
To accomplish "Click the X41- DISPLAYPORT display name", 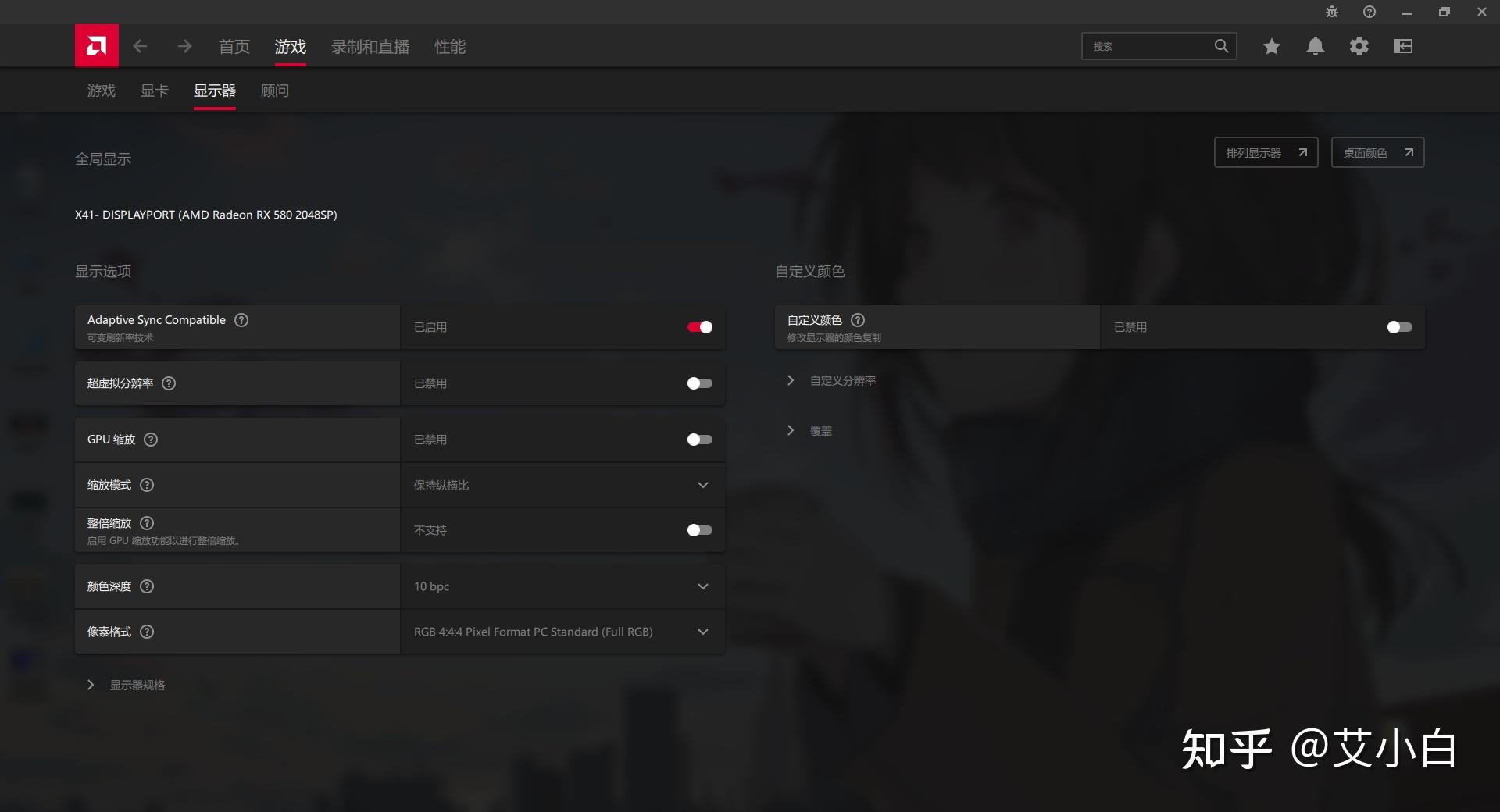I will click(x=206, y=215).
